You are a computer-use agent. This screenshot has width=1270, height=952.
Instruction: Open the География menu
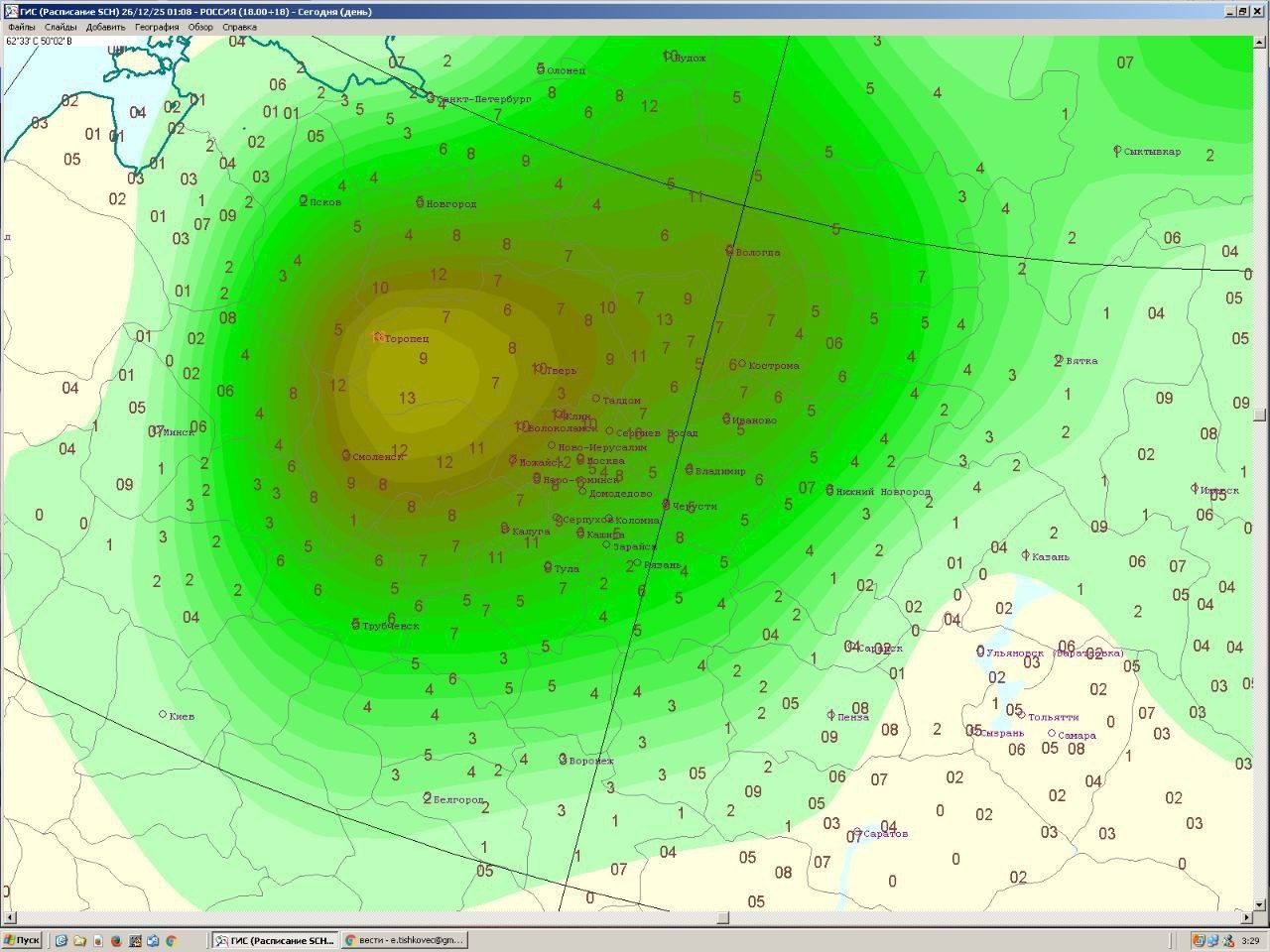pyautogui.click(x=157, y=27)
